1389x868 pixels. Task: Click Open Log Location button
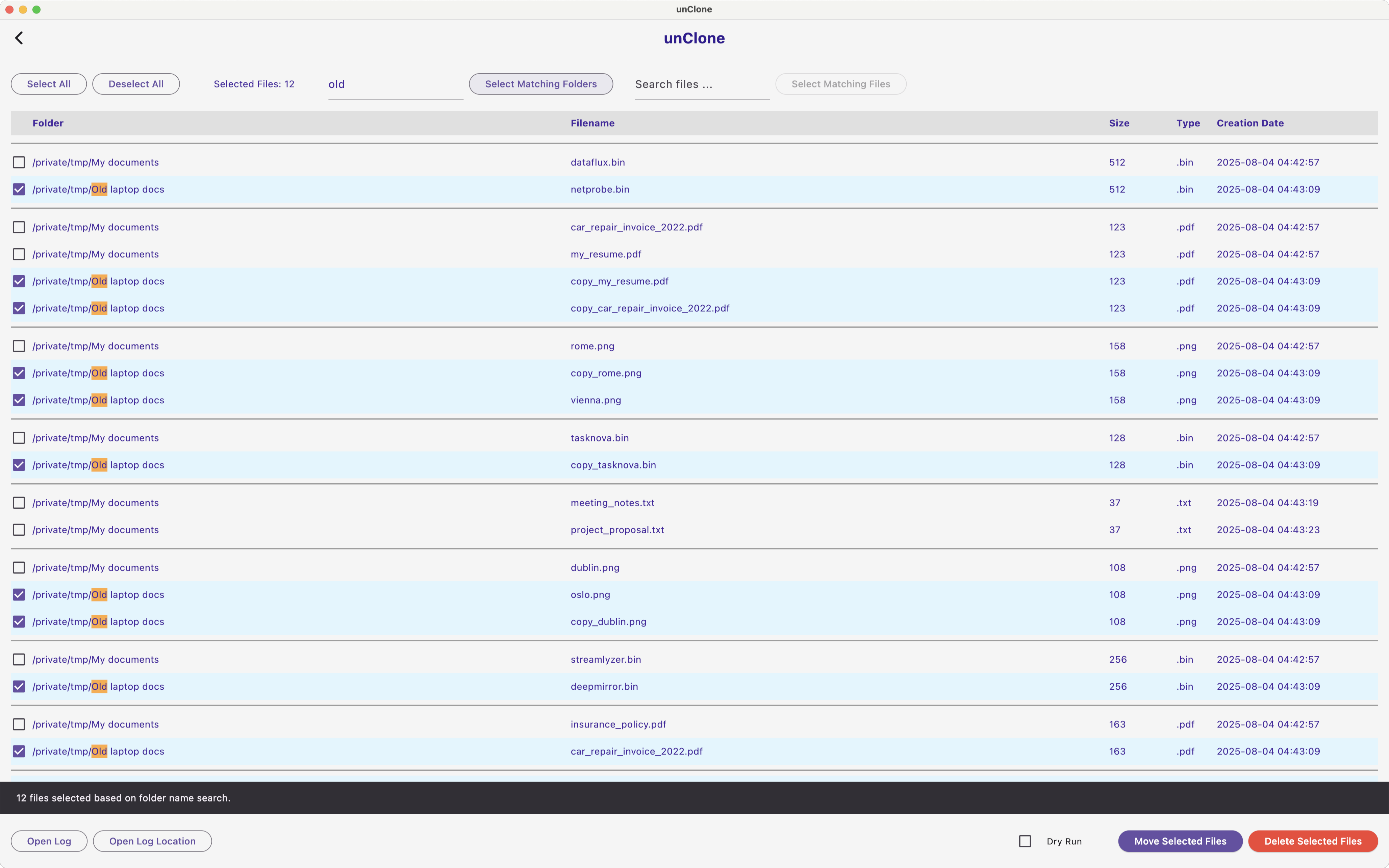[x=152, y=841]
